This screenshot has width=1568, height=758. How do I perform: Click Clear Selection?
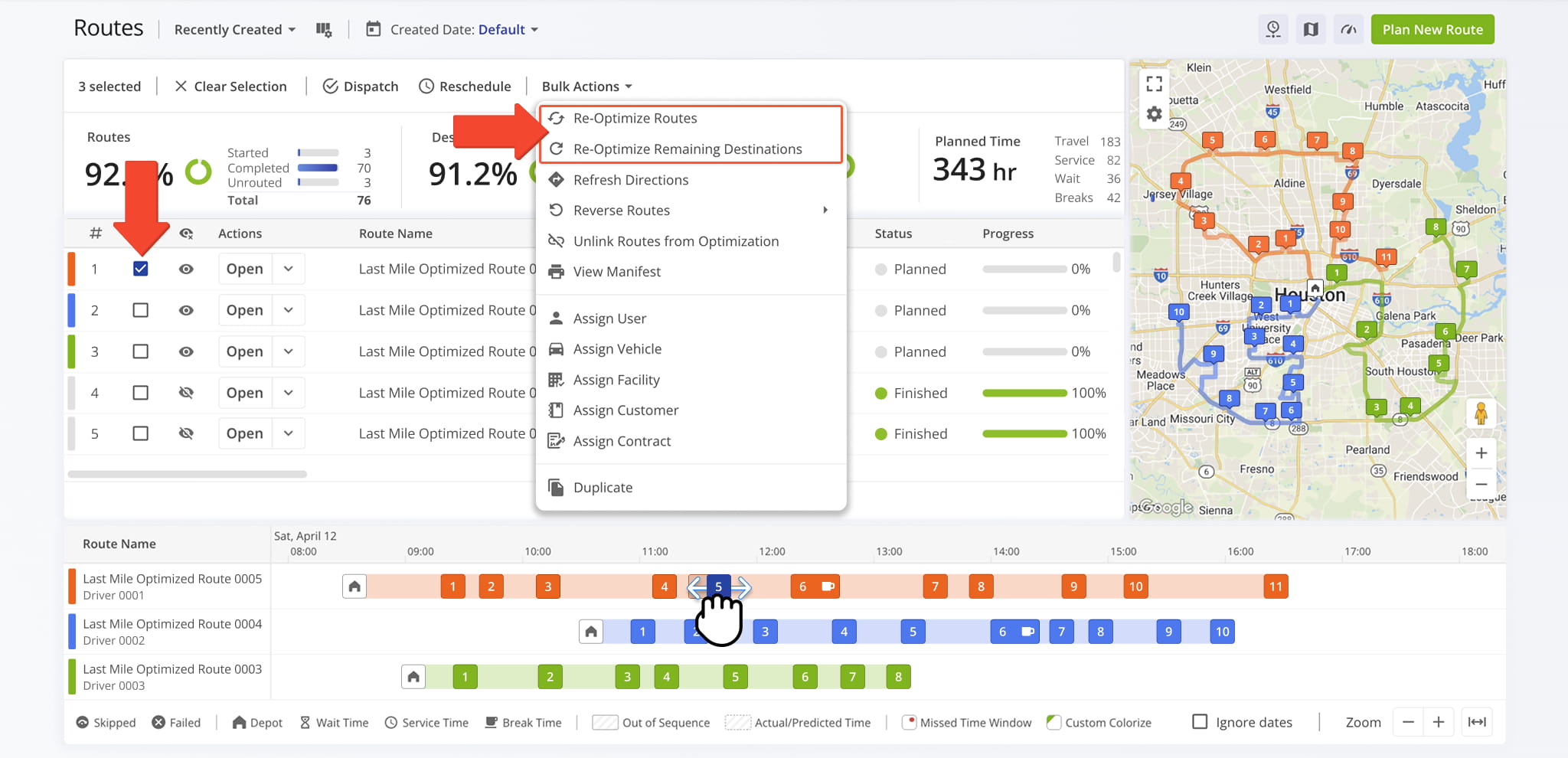click(230, 87)
